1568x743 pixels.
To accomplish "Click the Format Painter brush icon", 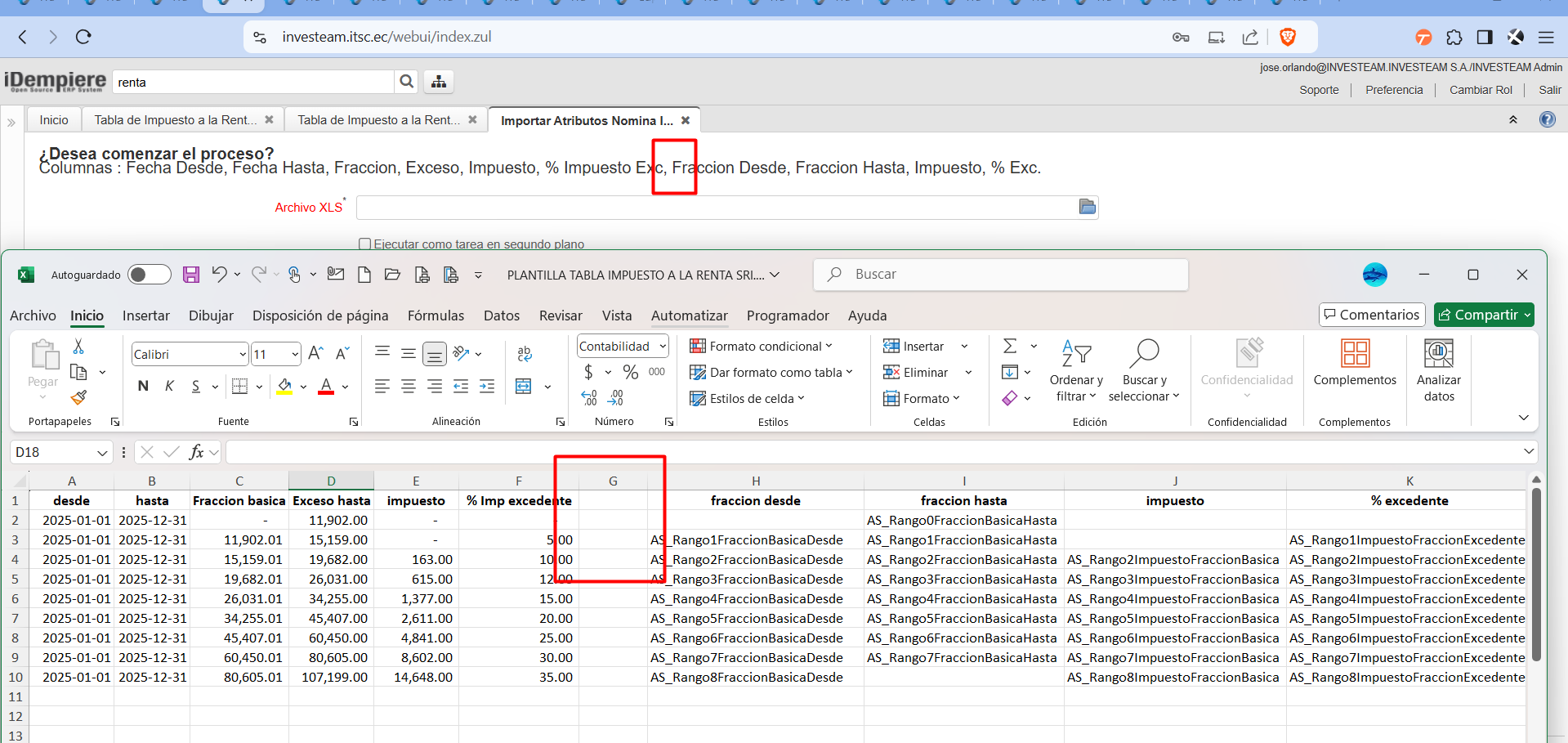I will [78, 398].
